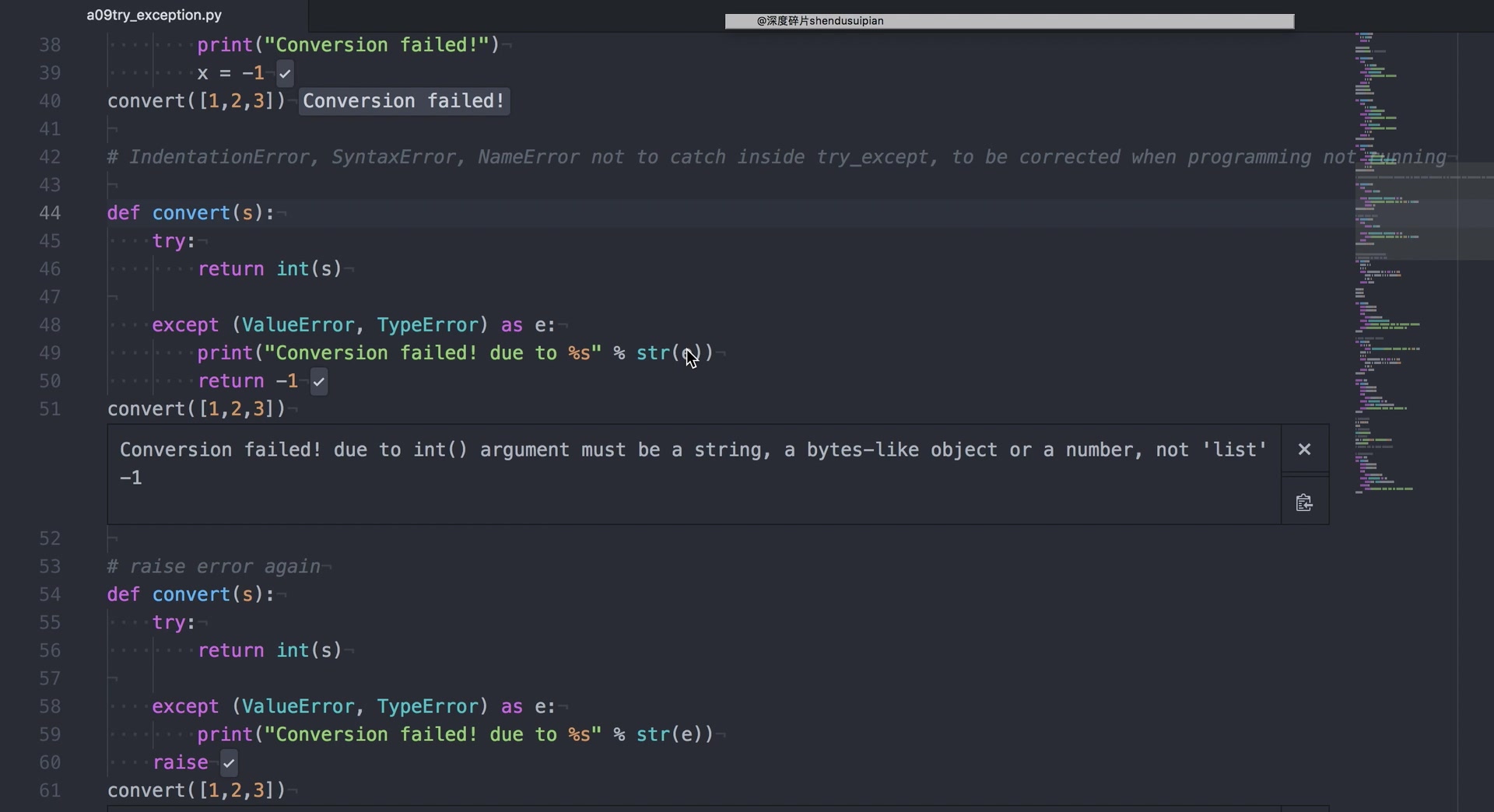This screenshot has width=1494, height=812.
Task: Click the checkmark after return -1
Action: (318, 382)
